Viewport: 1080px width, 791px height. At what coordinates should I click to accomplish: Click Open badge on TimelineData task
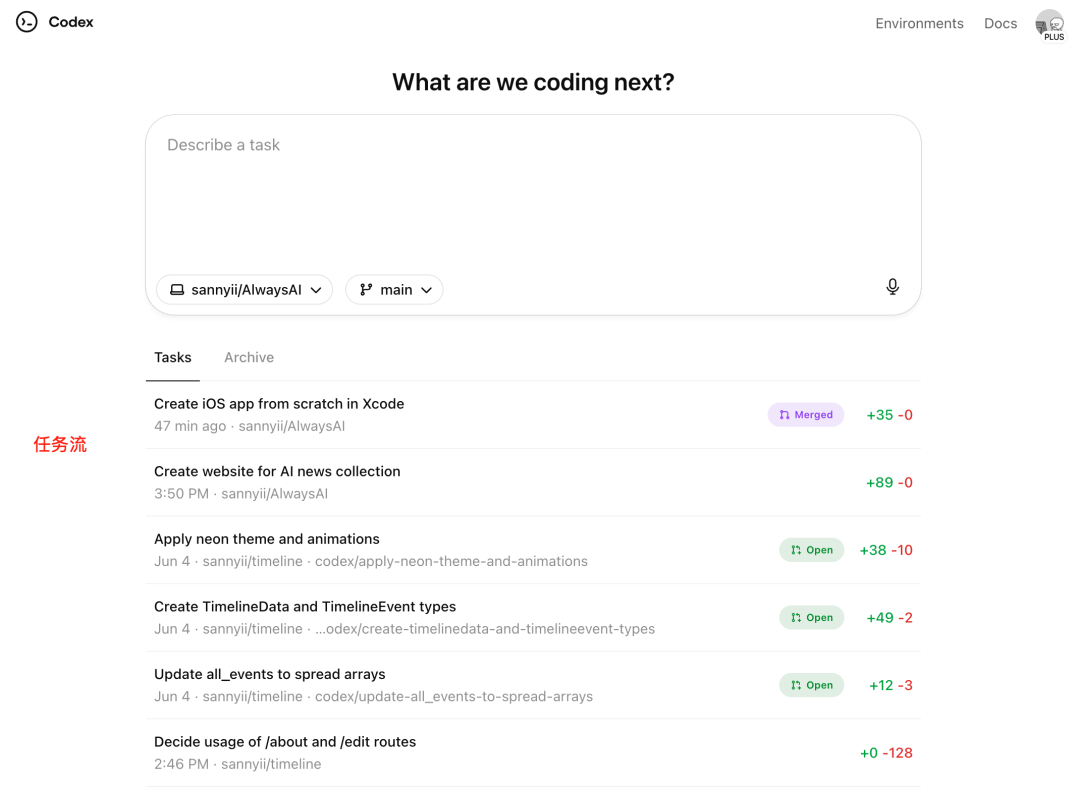pos(812,618)
